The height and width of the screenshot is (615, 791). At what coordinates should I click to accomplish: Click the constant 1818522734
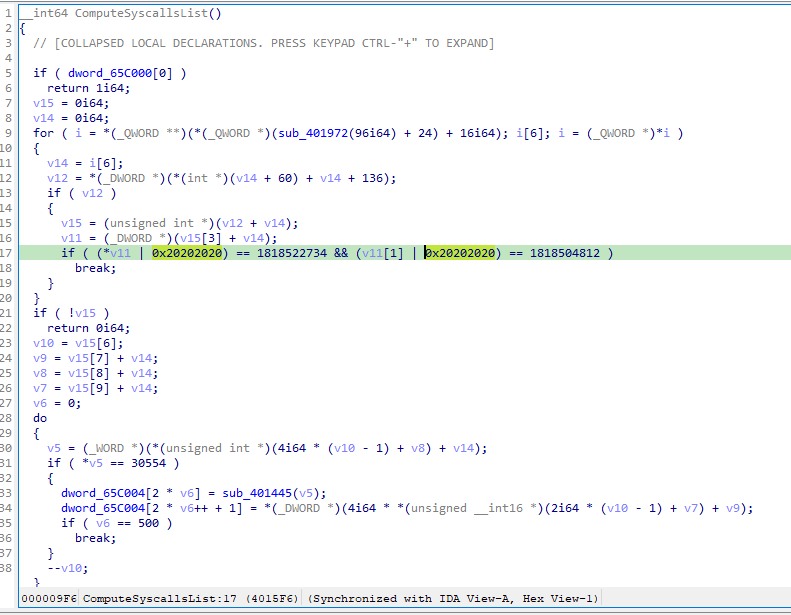[292, 253]
